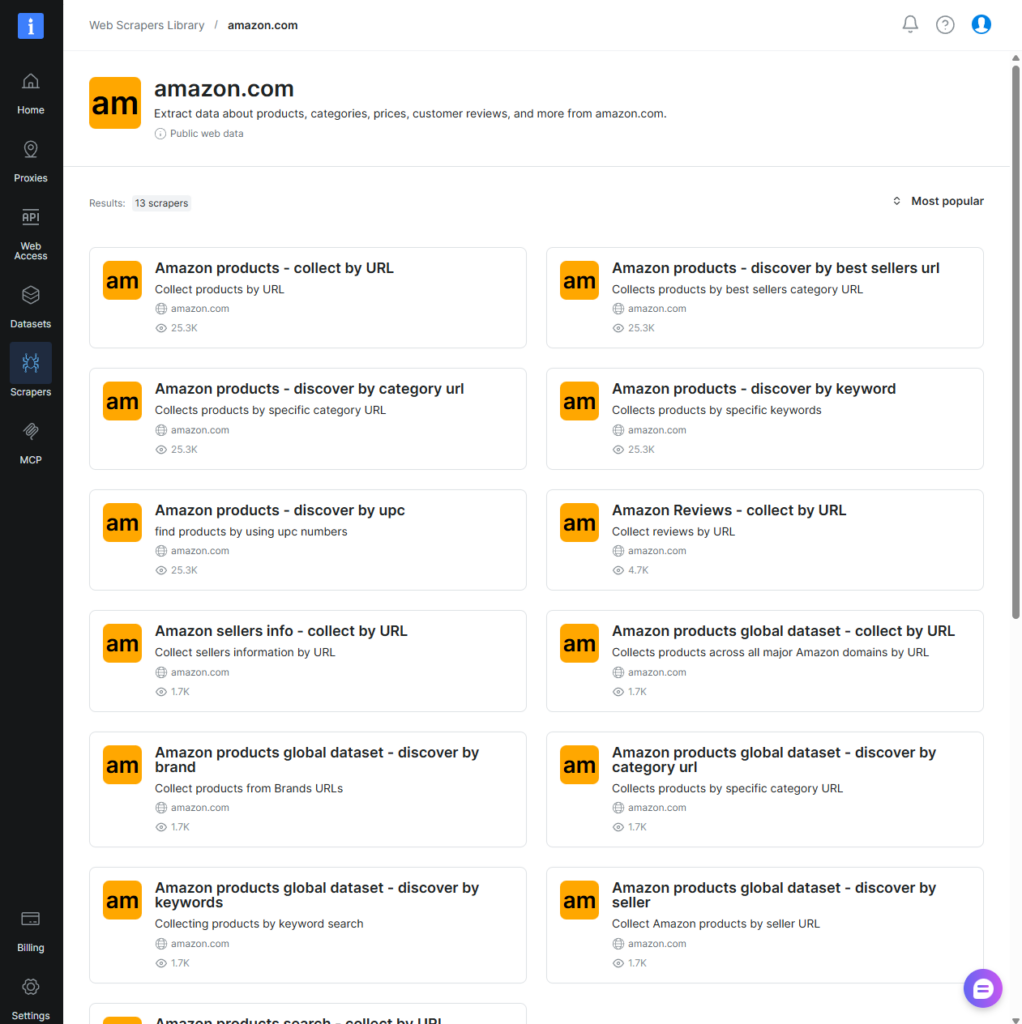Click 'Collect reviews by URL' description

pyautogui.click(x=673, y=532)
